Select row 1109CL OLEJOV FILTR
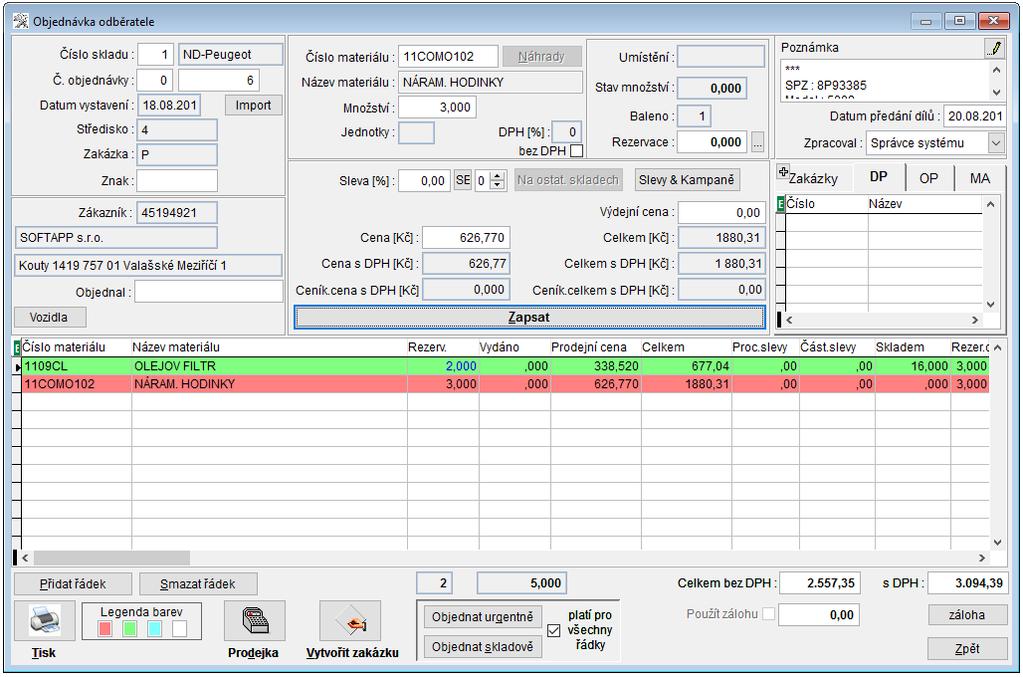This screenshot has height=677, width=1023. 505,366
